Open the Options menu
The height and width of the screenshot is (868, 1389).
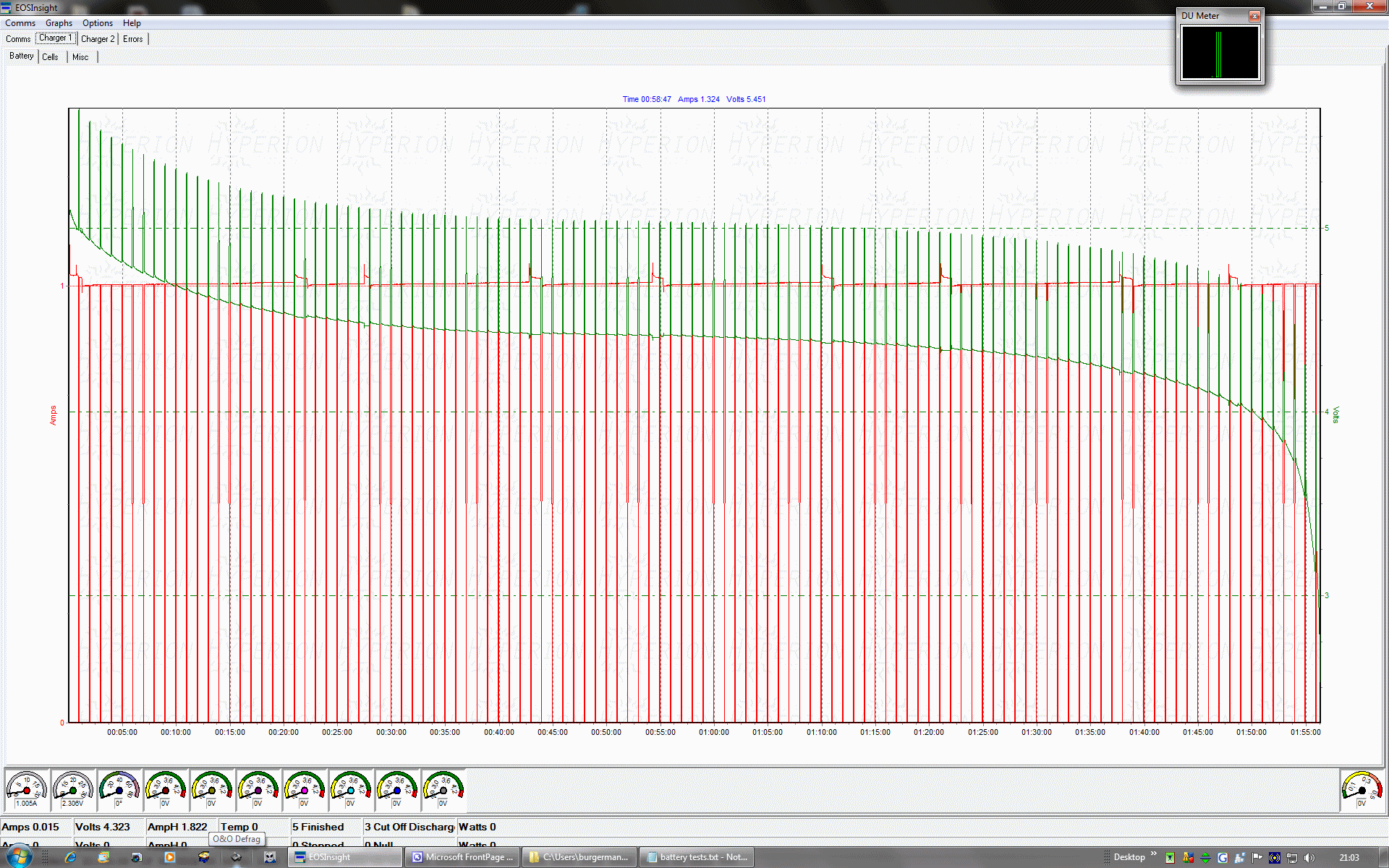[x=98, y=23]
